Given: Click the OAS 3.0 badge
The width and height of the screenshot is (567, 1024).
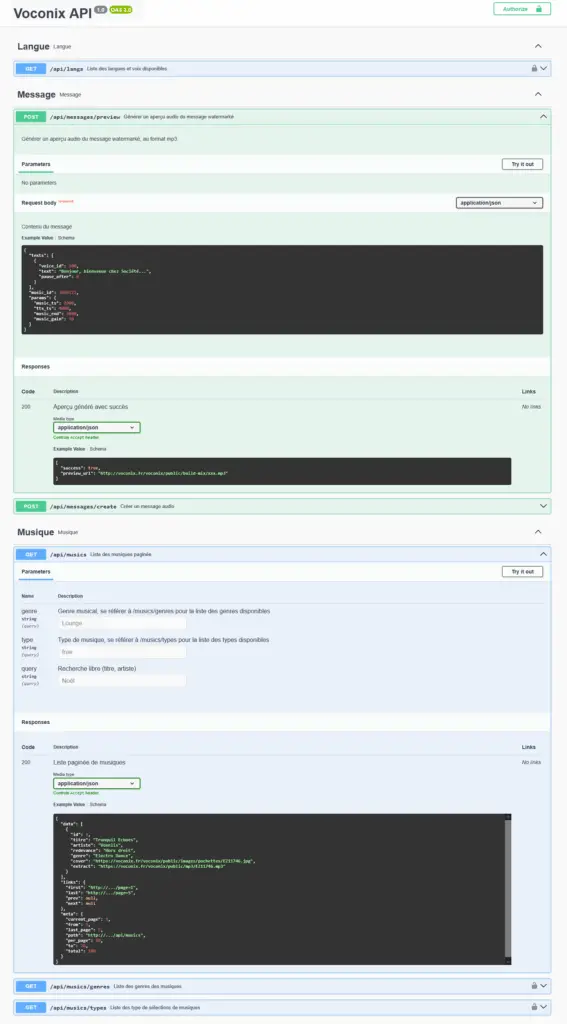Looking at the screenshot, I should pyautogui.click(x=121, y=10).
